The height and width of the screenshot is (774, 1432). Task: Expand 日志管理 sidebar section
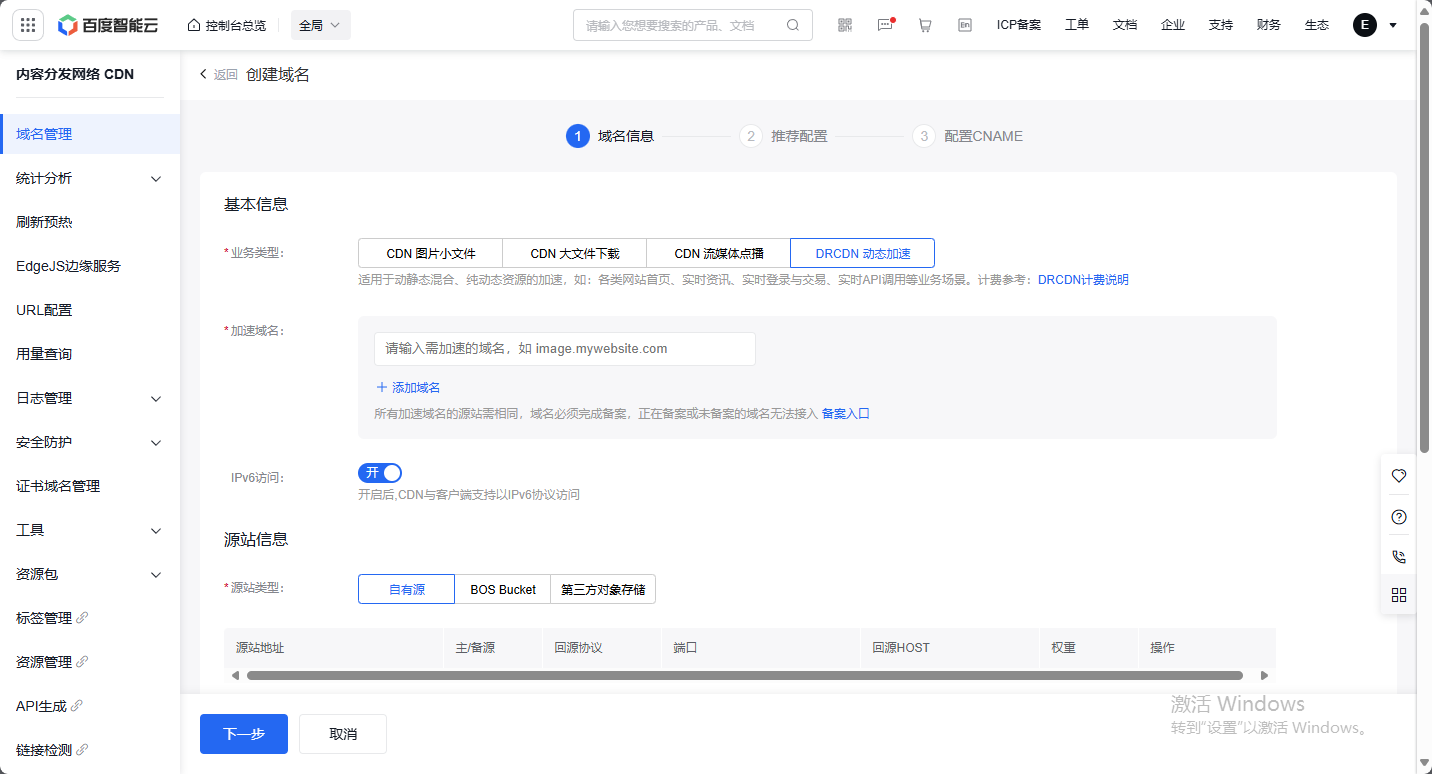point(90,398)
